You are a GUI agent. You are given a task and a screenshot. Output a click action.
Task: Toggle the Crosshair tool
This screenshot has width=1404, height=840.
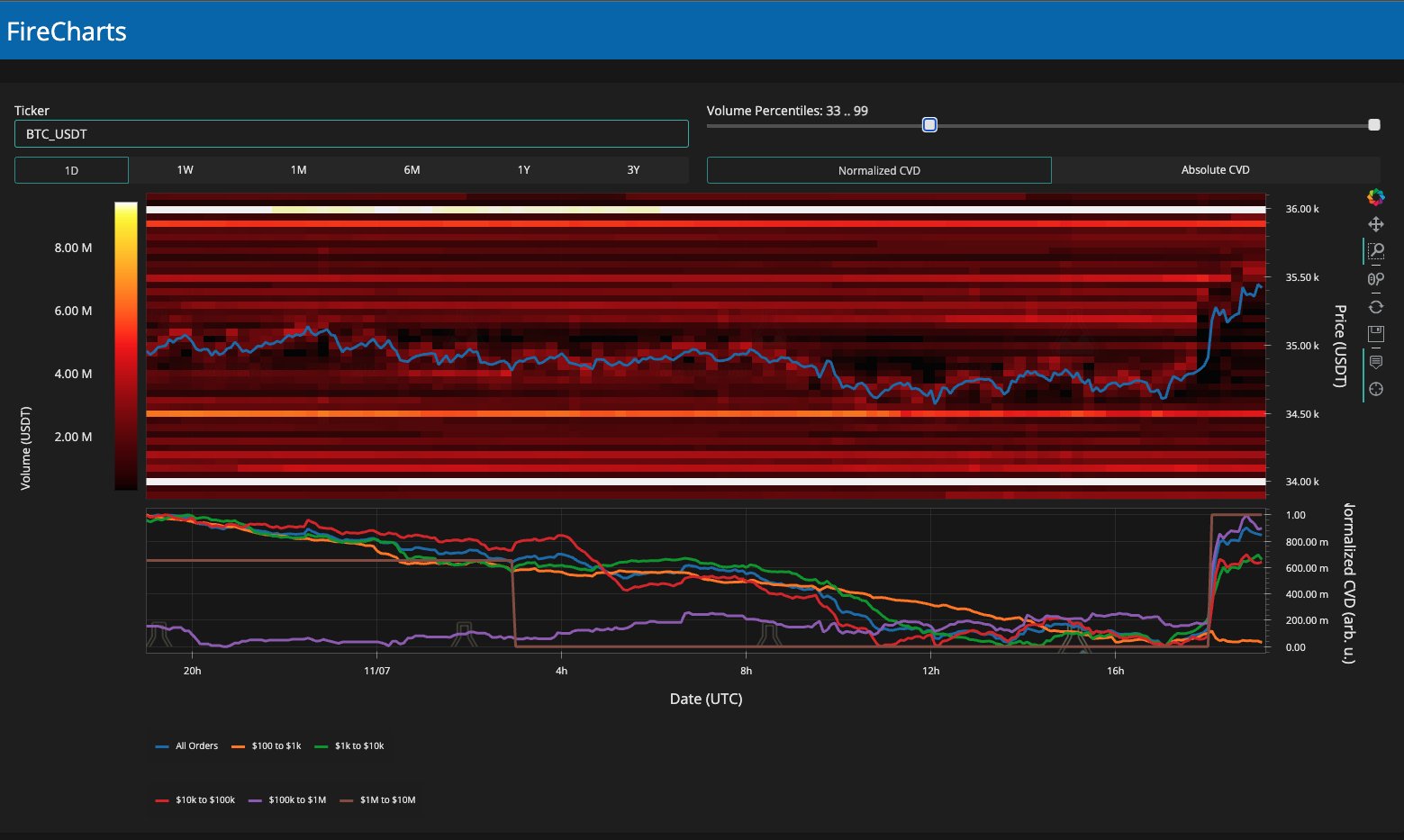[1375, 389]
